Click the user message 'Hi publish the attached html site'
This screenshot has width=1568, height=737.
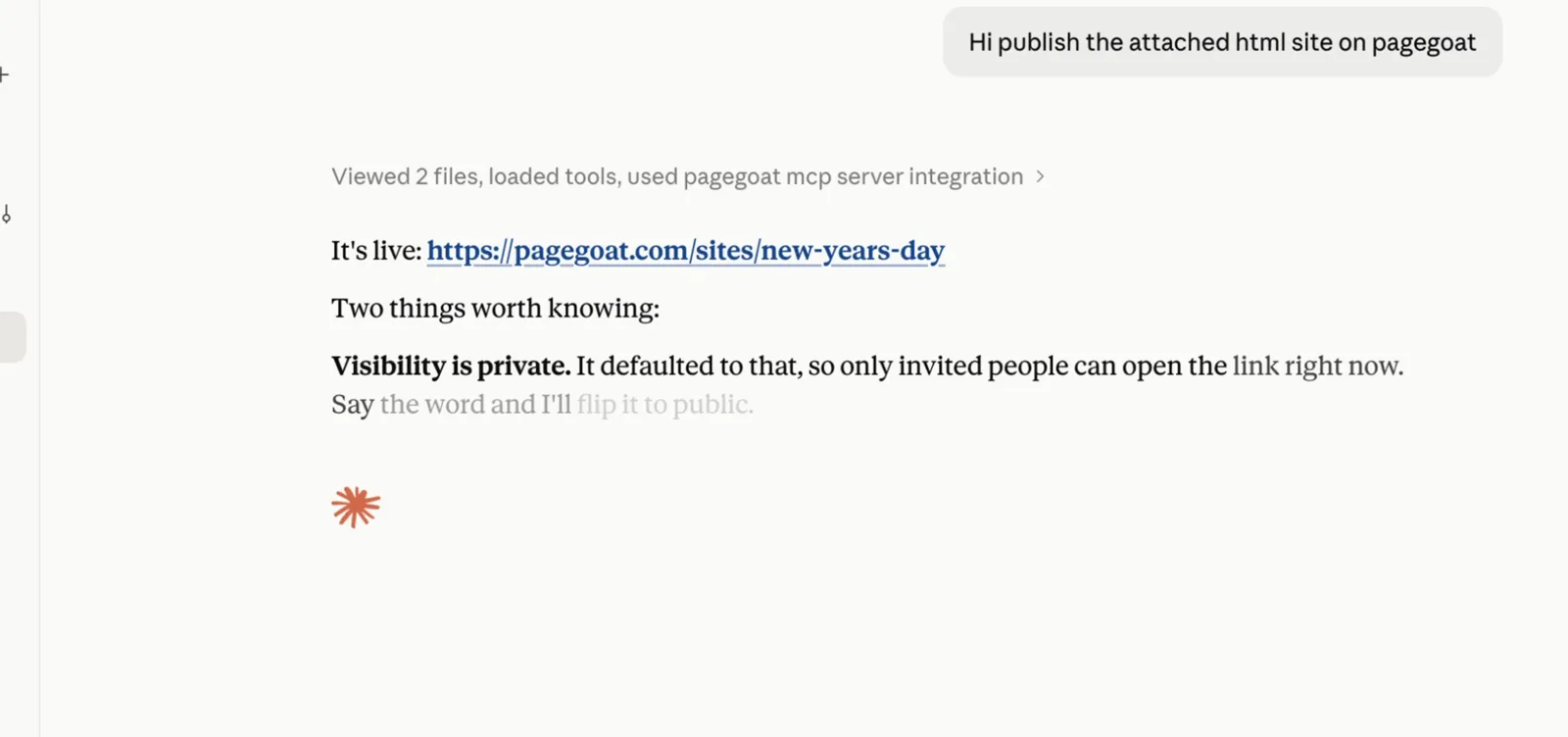click(1222, 42)
